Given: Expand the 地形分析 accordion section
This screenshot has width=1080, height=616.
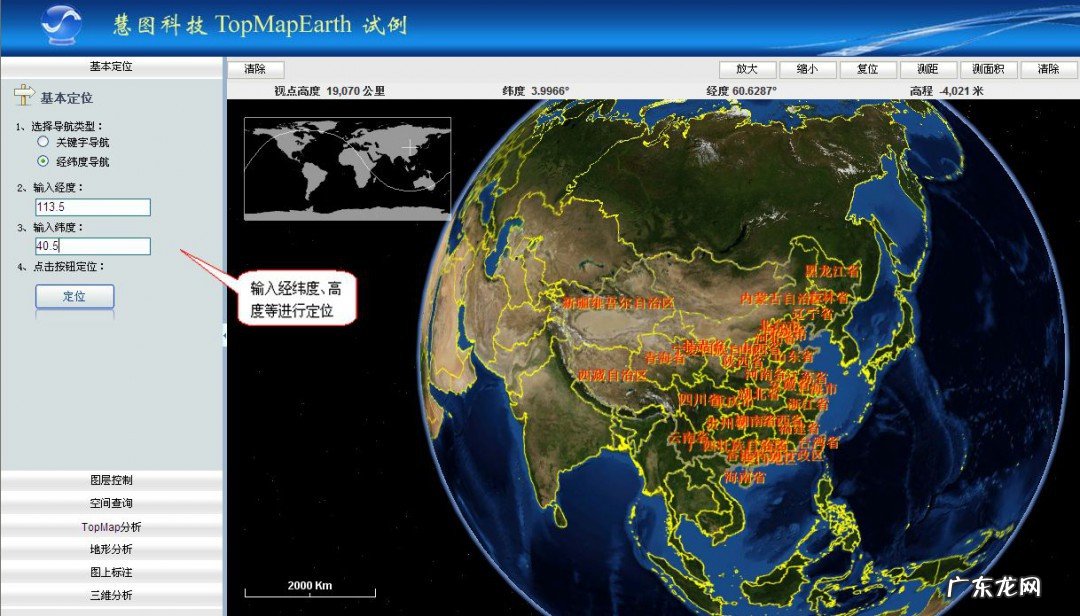Looking at the screenshot, I should pos(112,549).
